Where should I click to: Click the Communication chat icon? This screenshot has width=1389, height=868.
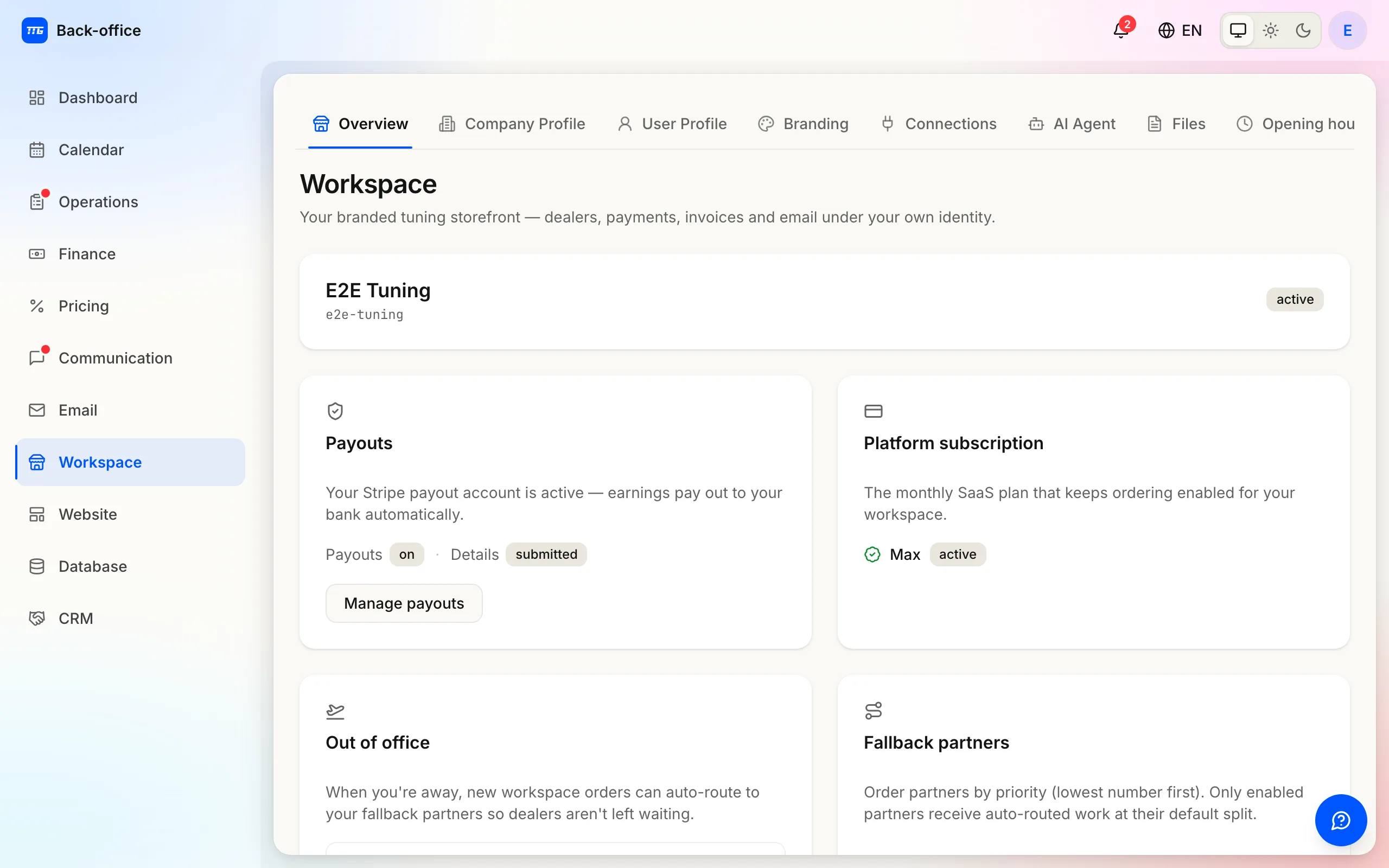[x=37, y=358]
